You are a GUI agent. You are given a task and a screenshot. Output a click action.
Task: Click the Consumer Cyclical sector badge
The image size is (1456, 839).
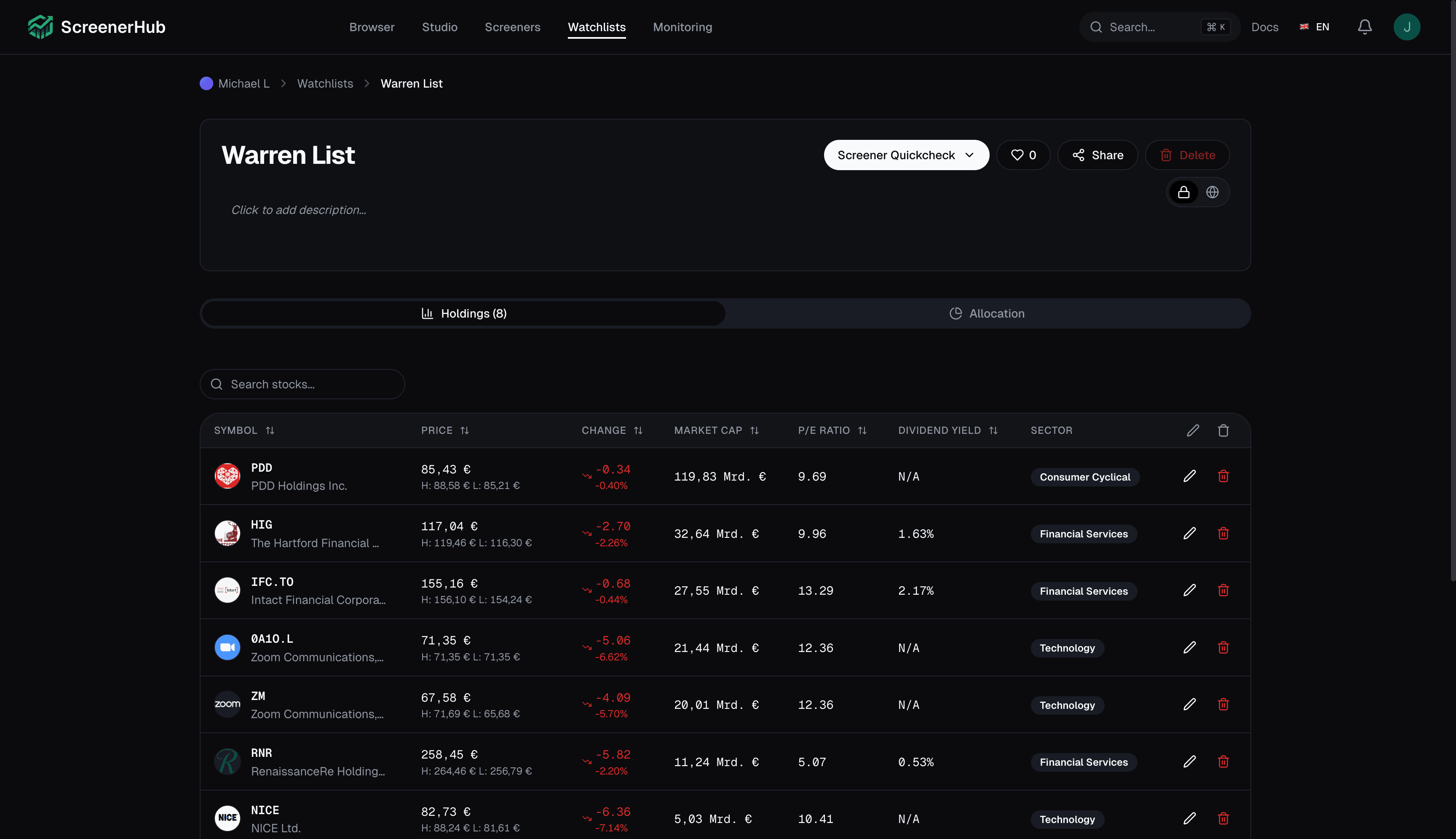tap(1085, 477)
